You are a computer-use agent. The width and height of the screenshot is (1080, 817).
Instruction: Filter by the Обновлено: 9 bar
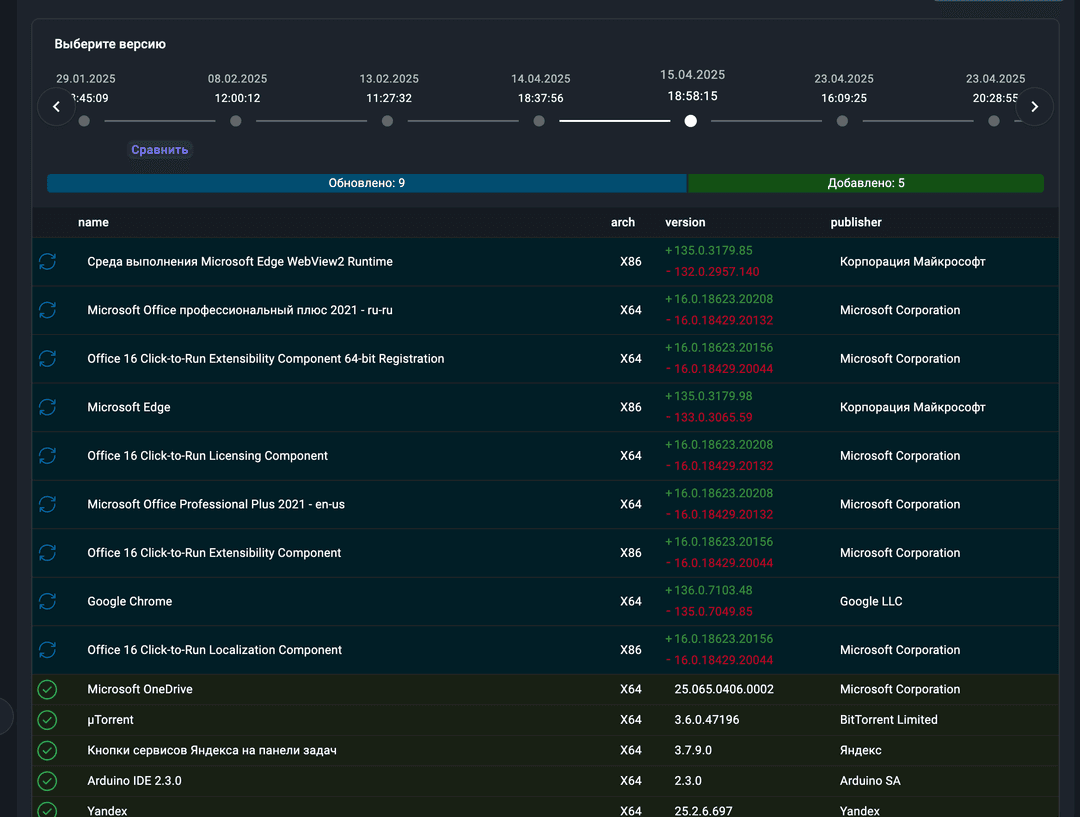click(366, 183)
